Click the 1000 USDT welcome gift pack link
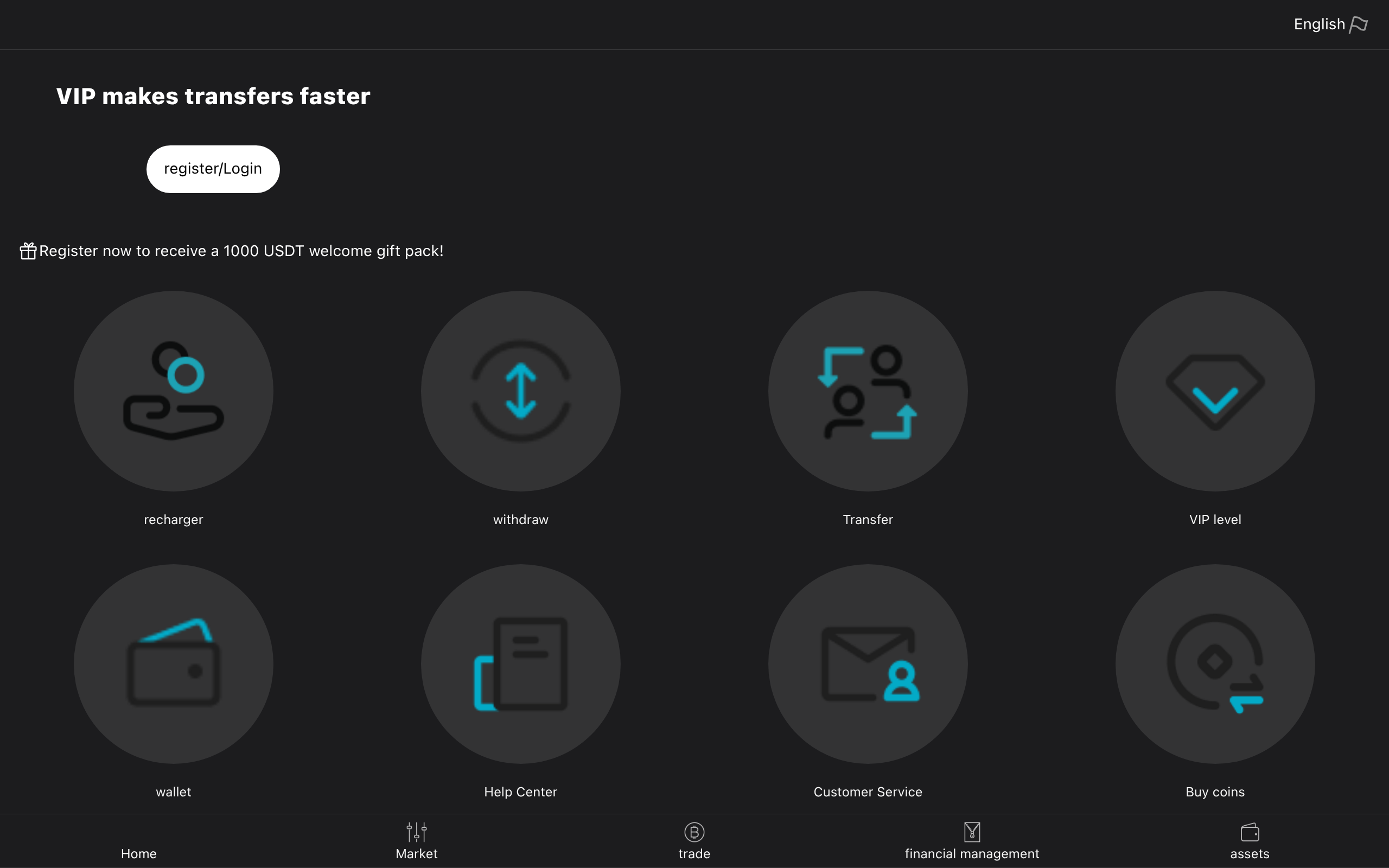 tap(241, 250)
